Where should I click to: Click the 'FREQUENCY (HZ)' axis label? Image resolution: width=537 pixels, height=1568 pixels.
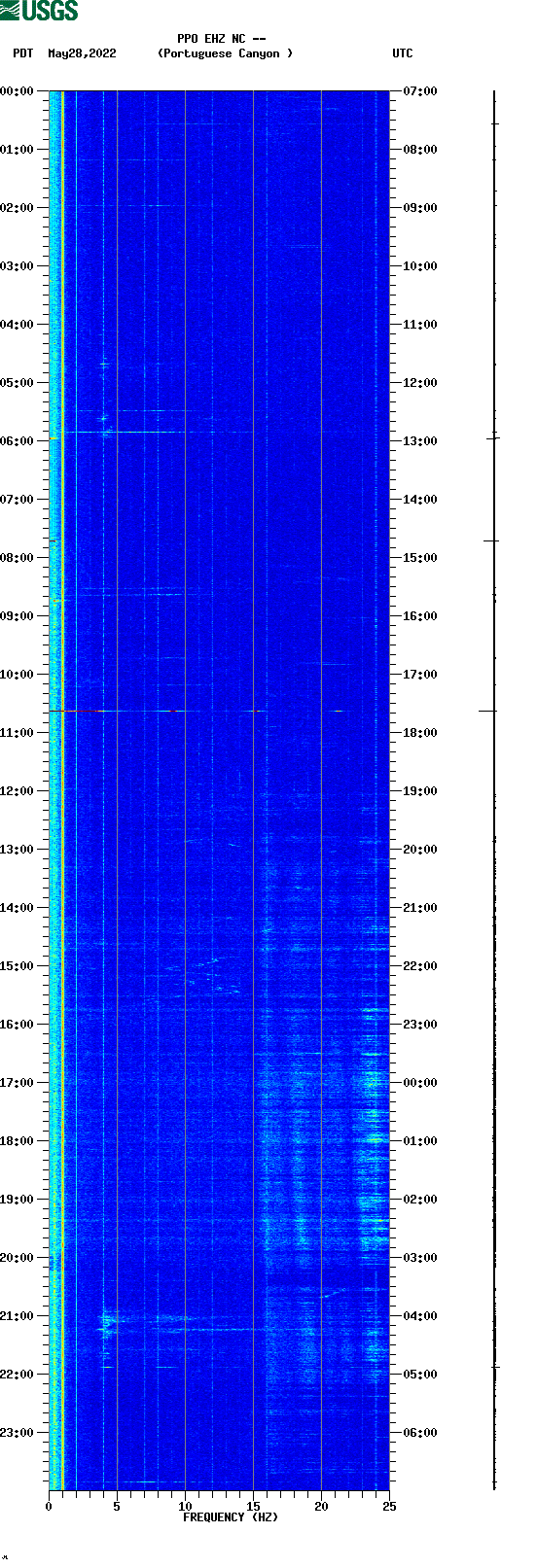pyautogui.click(x=231, y=1517)
